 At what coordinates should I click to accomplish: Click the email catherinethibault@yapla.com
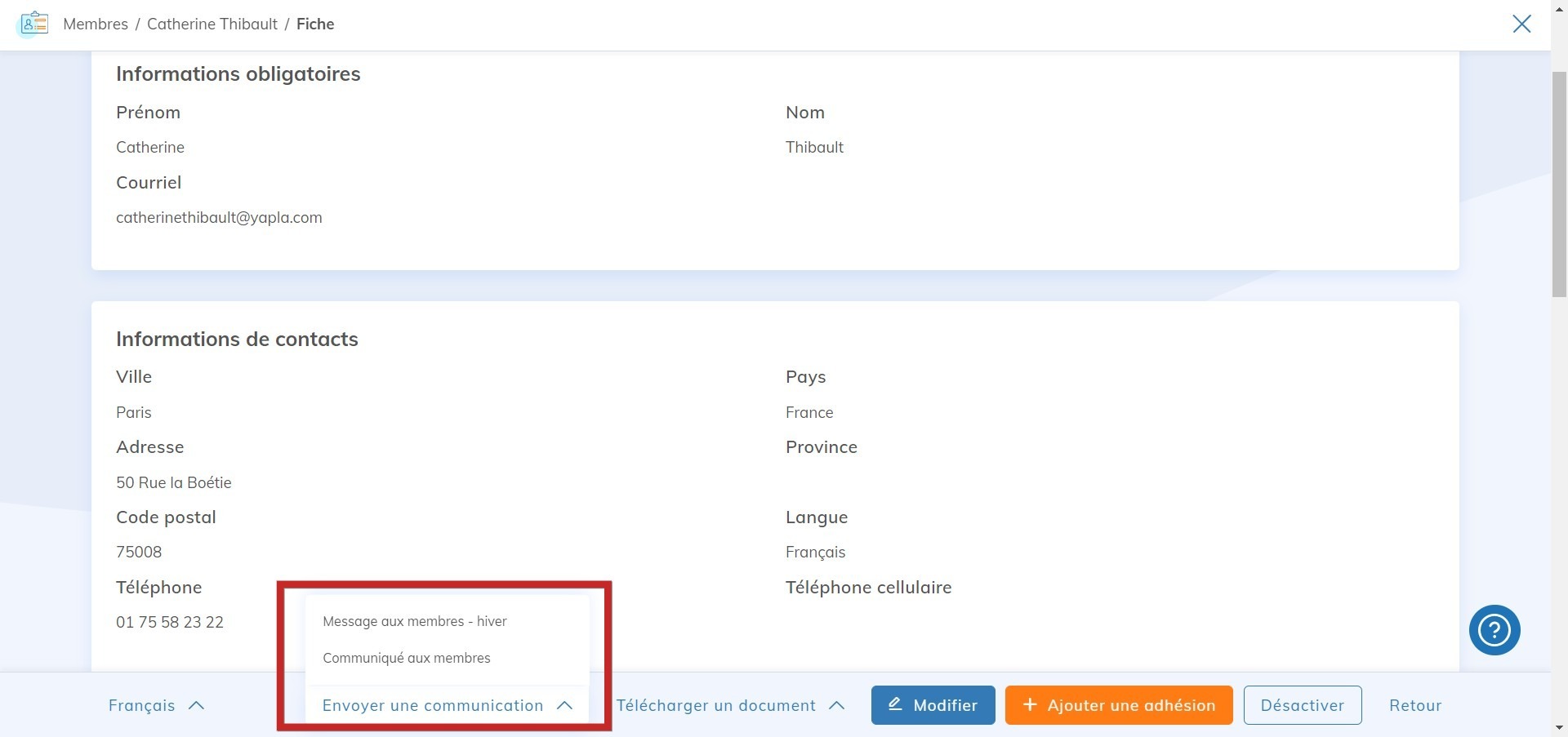tap(219, 217)
